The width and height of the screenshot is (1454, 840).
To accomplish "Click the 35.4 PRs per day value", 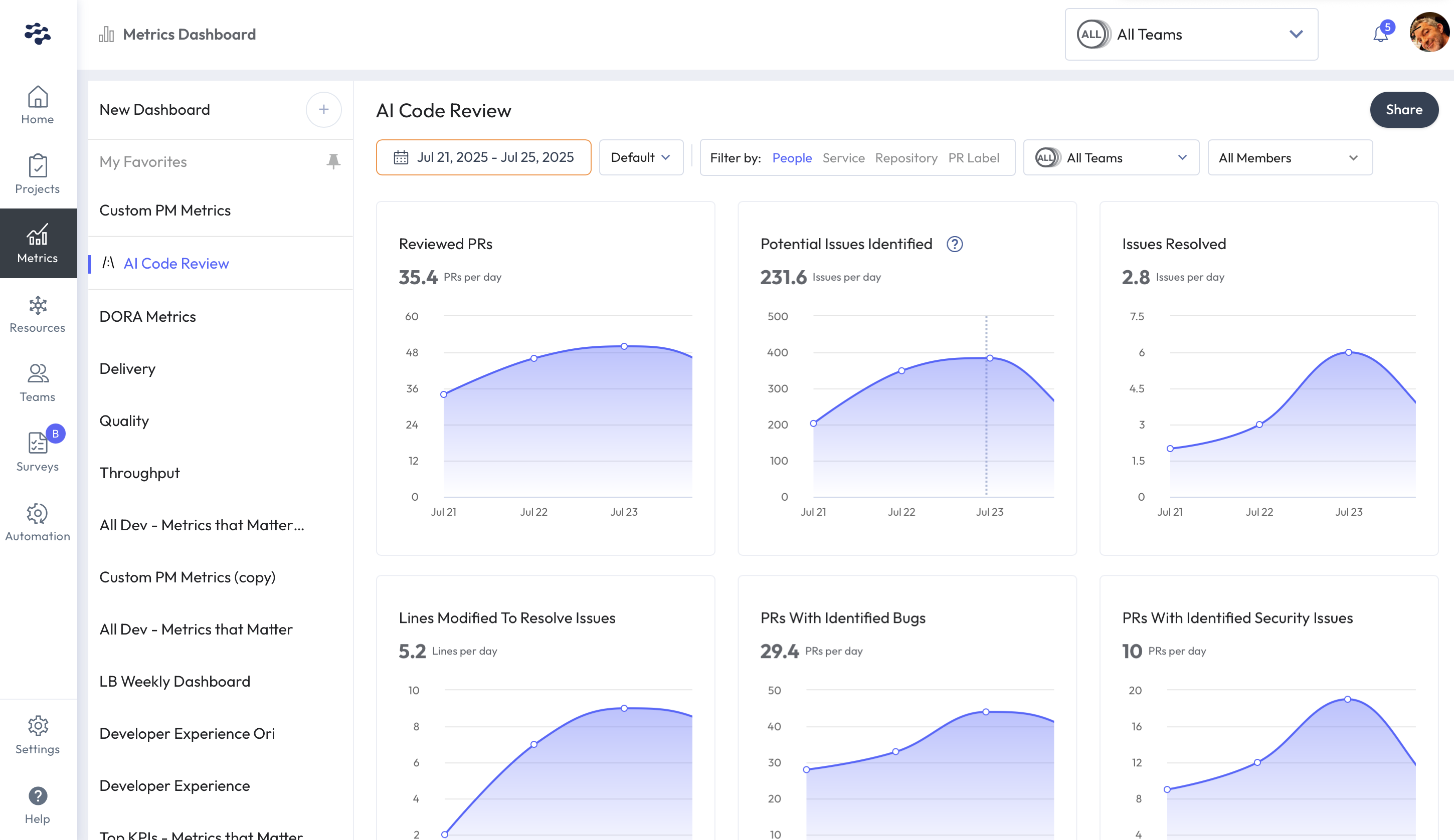I will 450,277.
